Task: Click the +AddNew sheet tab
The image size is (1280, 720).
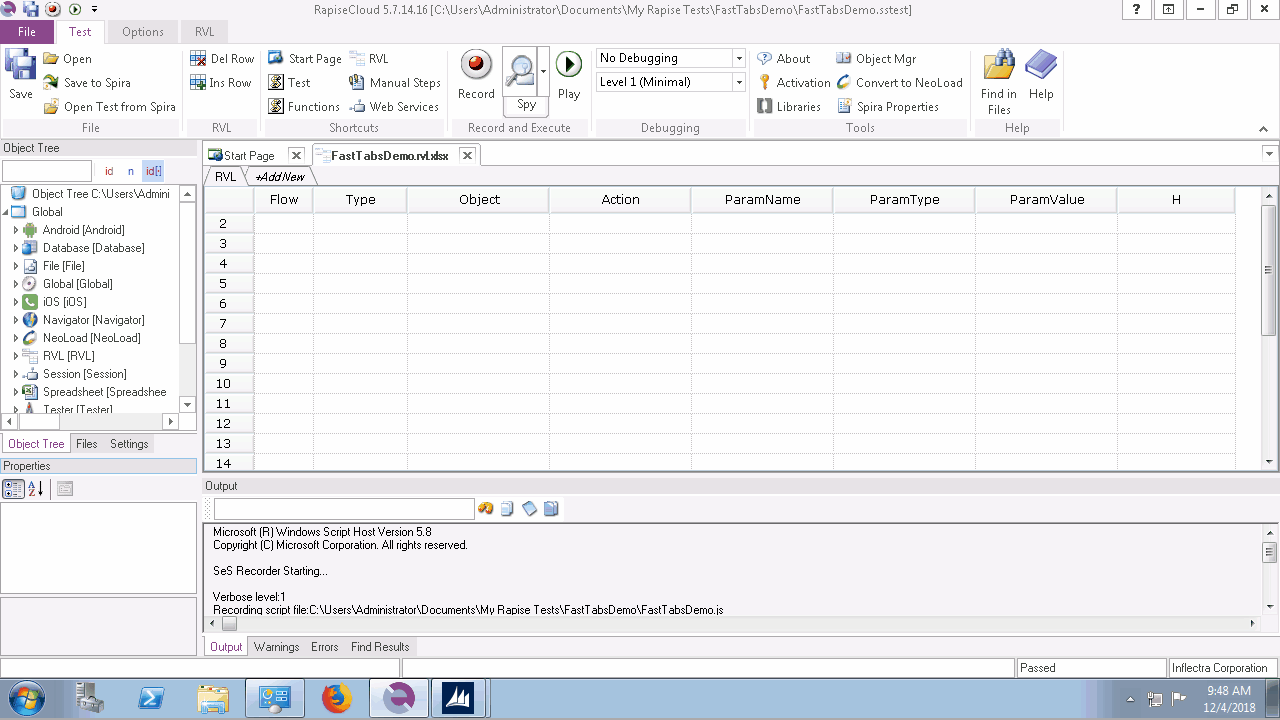Action: pyautogui.click(x=280, y=177)
